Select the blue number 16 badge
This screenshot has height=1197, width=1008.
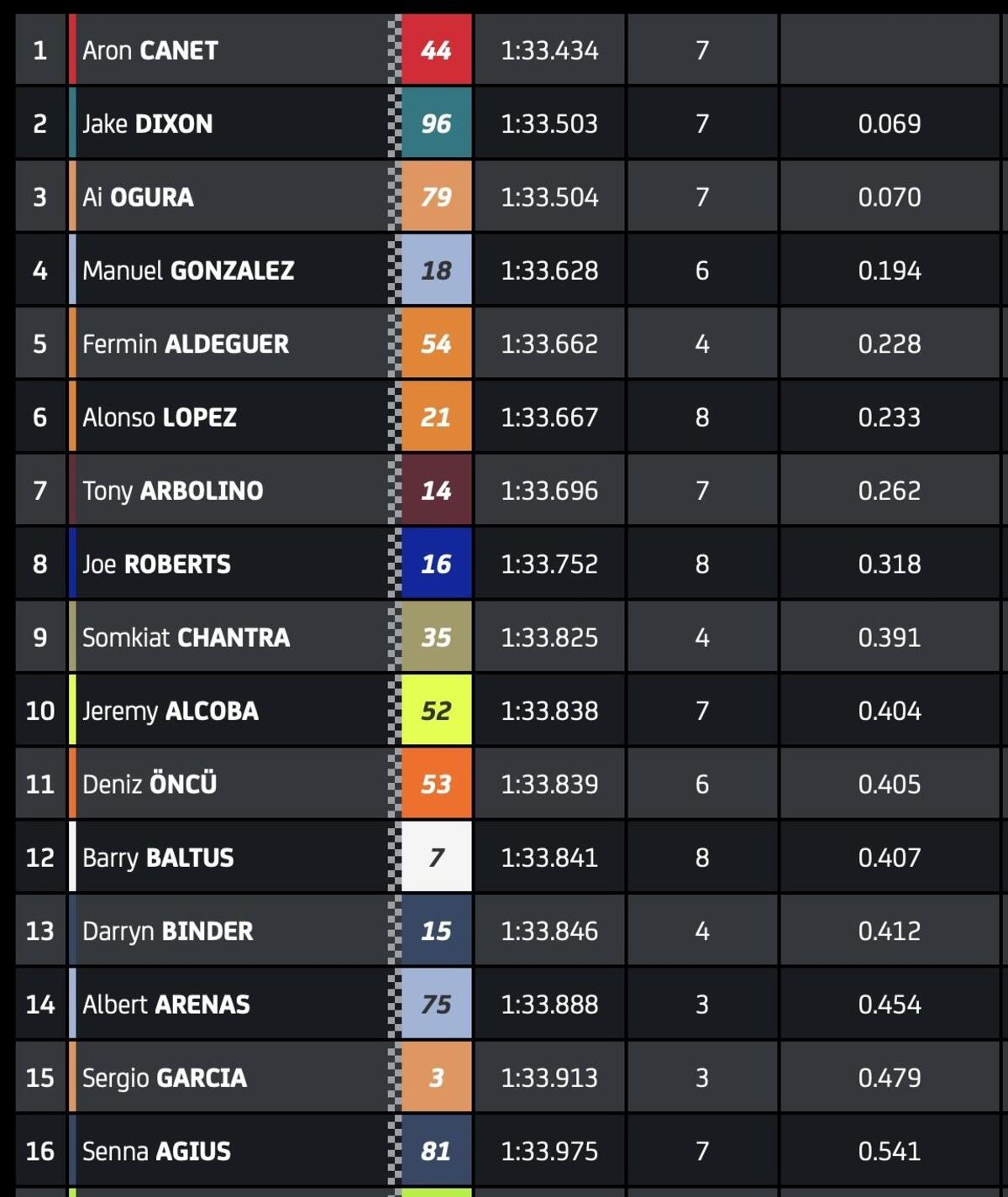436,564
